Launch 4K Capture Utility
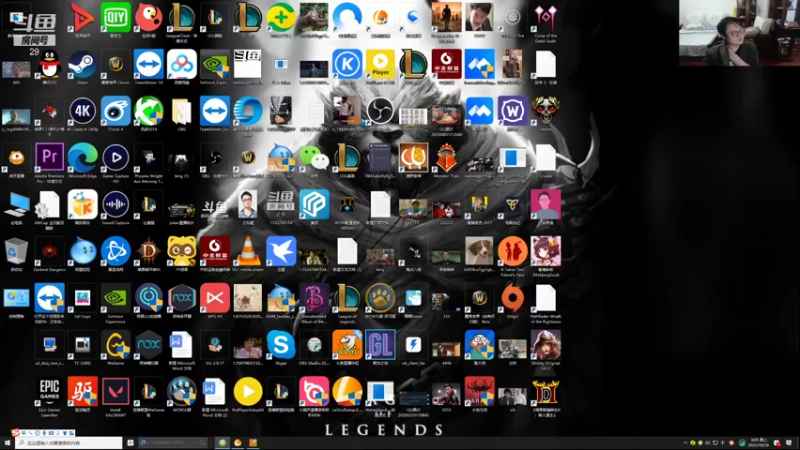This screenshot has height=450, width=800. [x=82, y=111]
